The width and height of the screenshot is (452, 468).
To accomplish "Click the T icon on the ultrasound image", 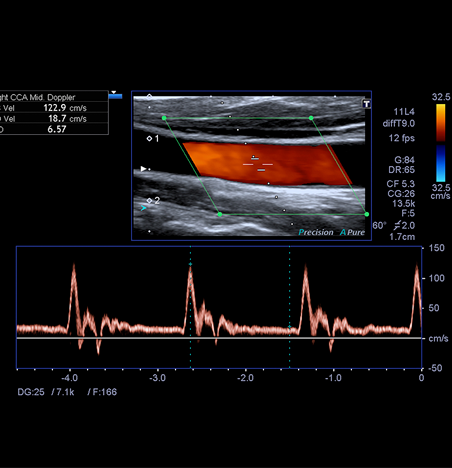I will pos(366,104).
